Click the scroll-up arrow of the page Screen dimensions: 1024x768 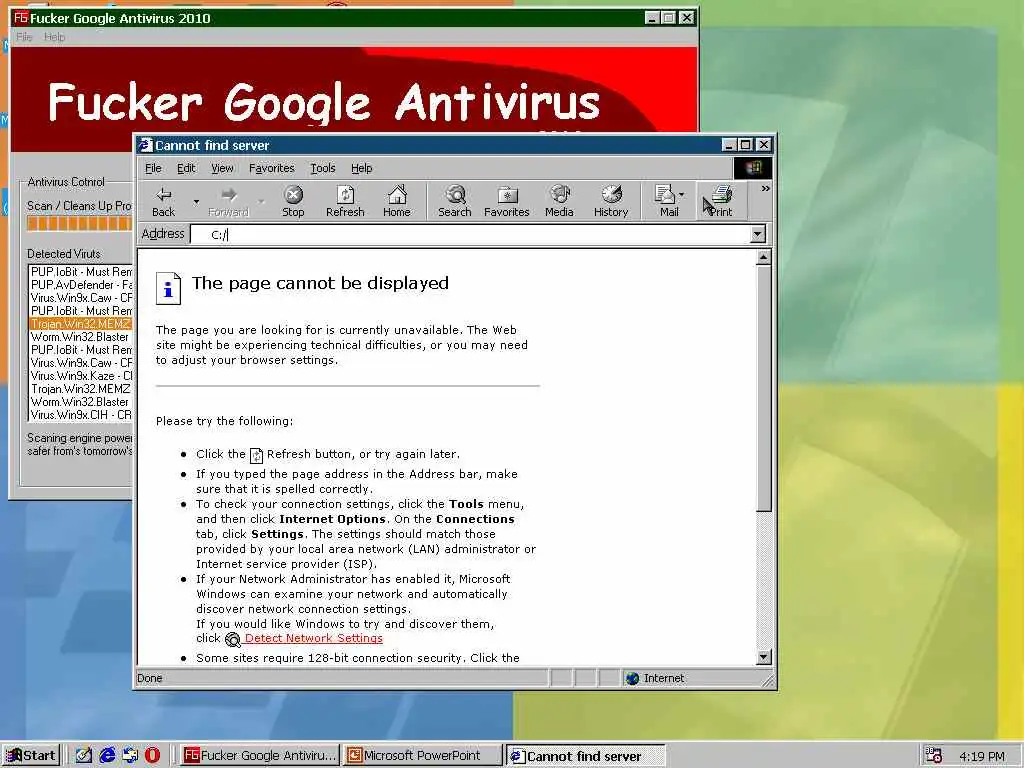point(763,257)
